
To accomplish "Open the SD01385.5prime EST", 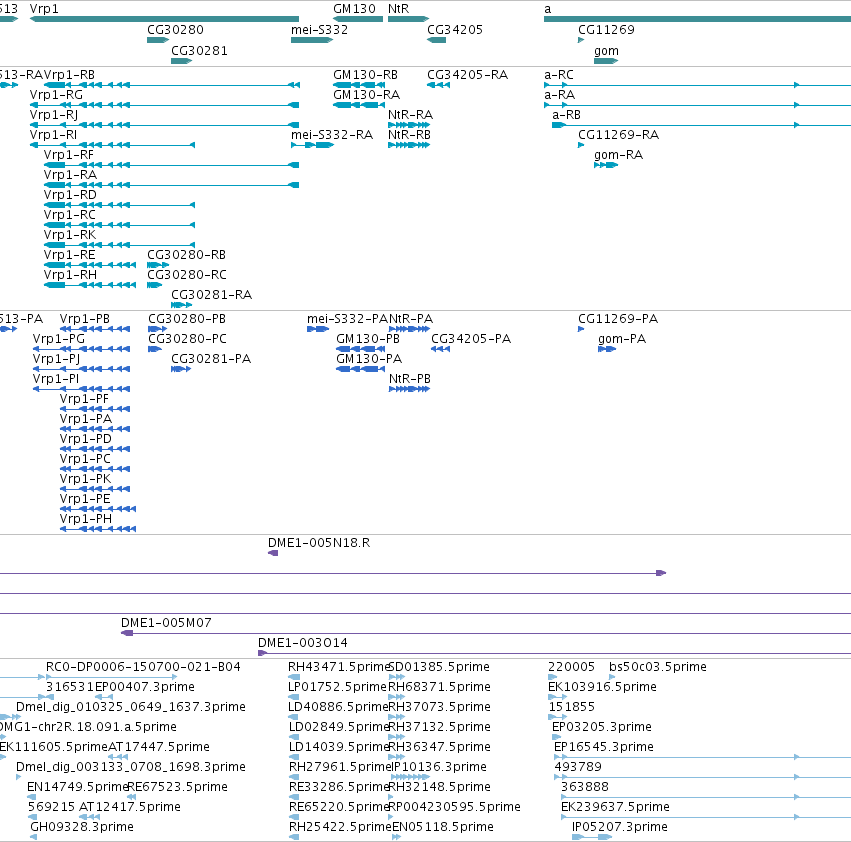I will coord(397,677).
